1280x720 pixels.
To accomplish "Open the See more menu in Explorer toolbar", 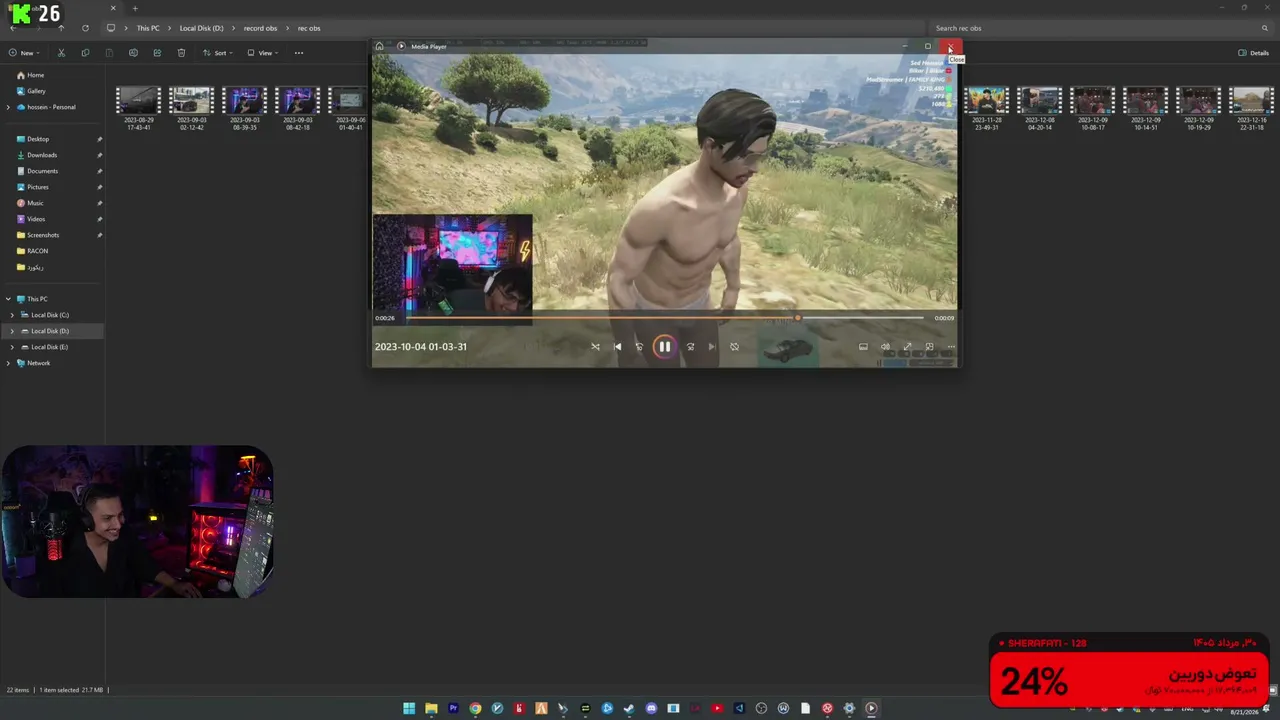I will point(298,53).
